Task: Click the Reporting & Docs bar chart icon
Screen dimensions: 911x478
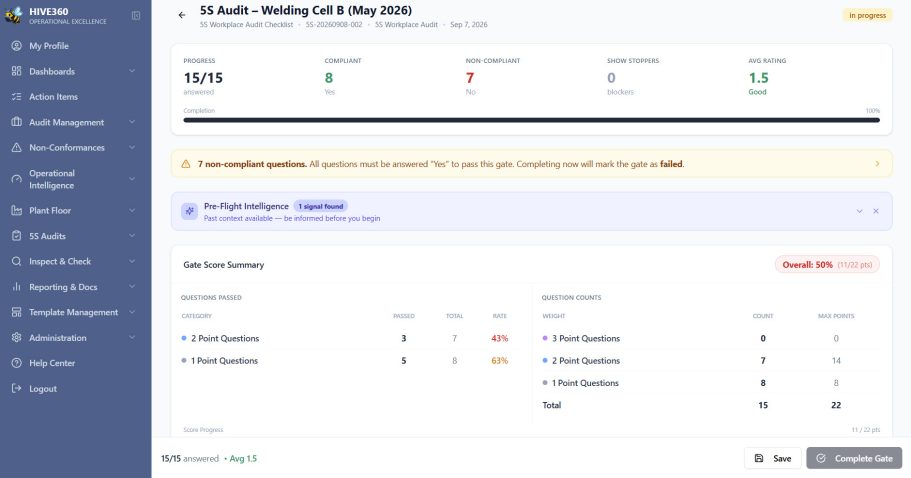Action: point(16,287)
